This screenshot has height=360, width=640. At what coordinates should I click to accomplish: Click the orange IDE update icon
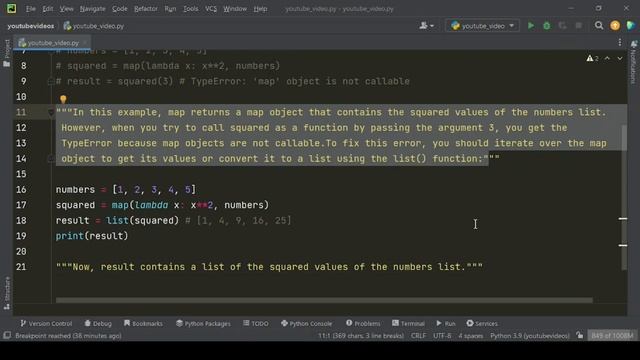tap(615, 26)
